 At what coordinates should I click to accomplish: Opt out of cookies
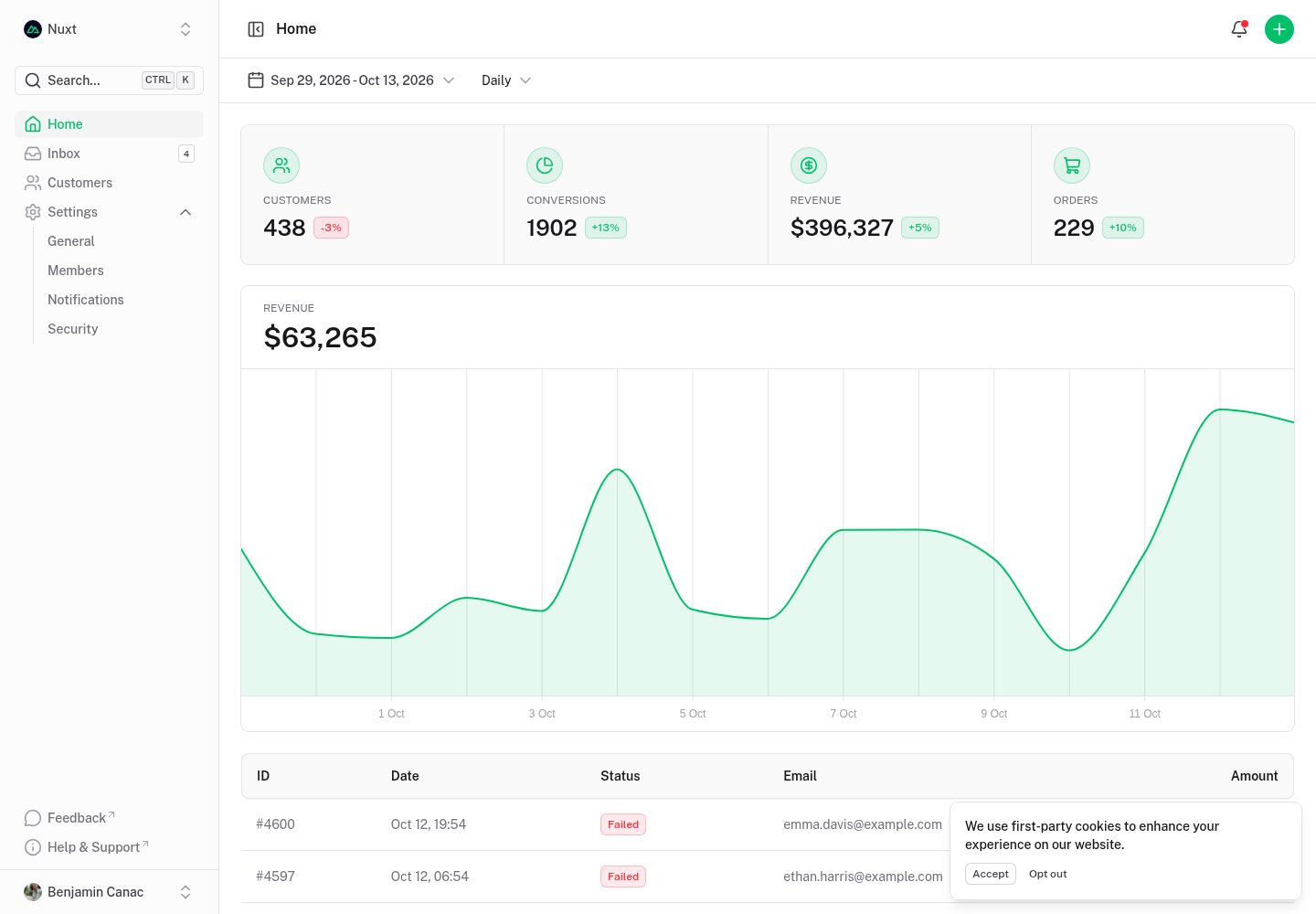(1048, 874)
